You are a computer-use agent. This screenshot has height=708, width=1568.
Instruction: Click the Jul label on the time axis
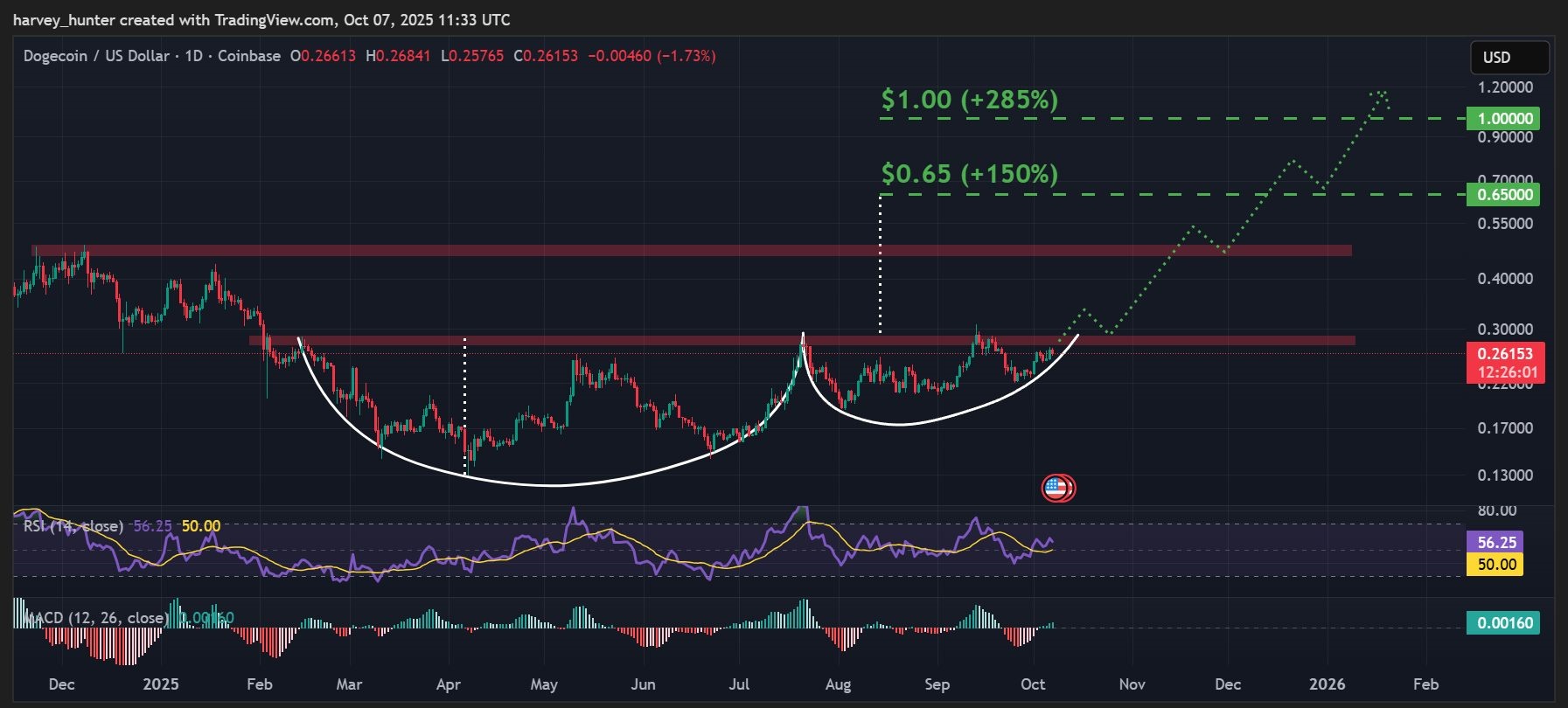click(x=739, y=684)
